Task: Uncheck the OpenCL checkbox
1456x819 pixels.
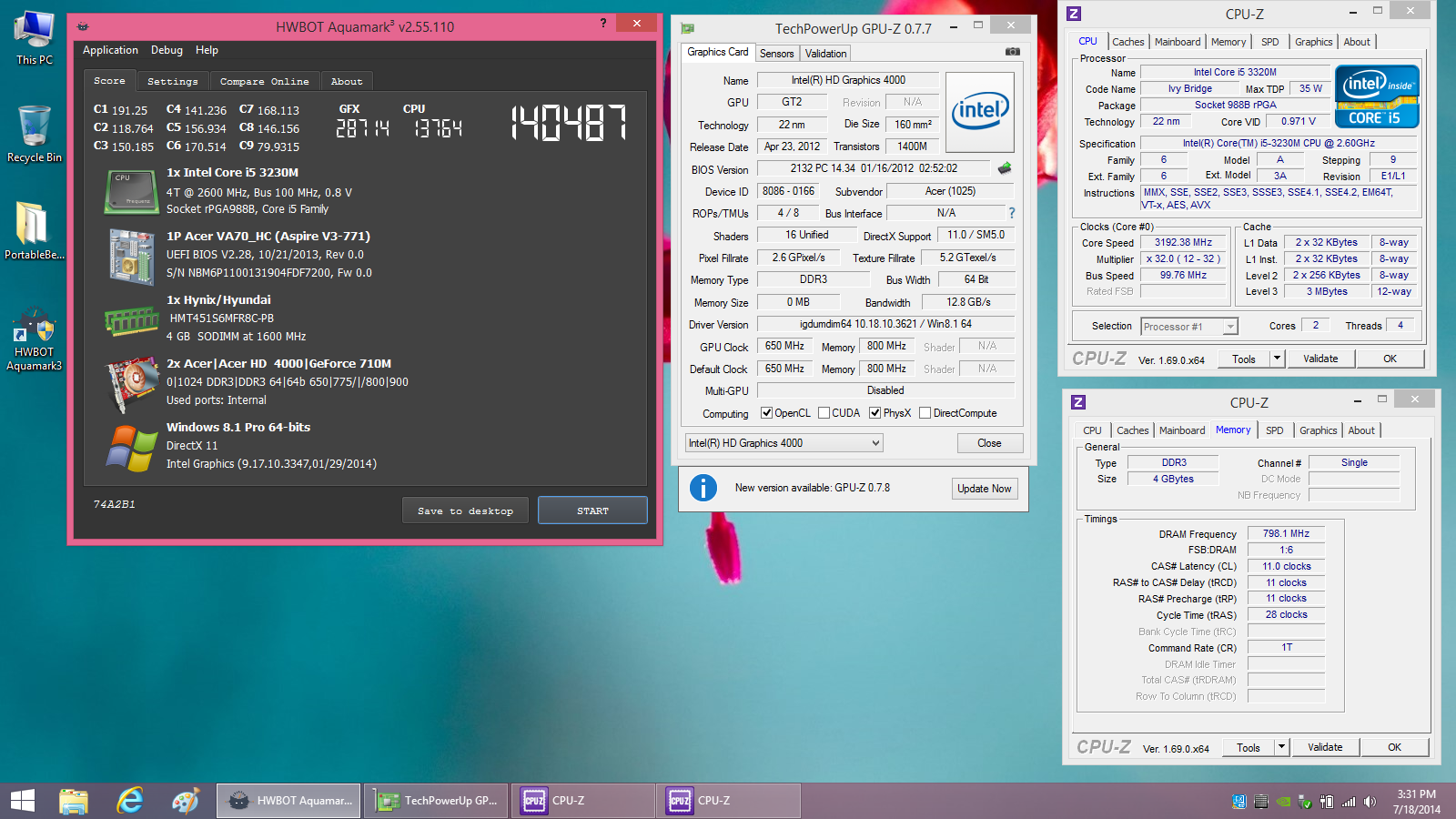Action: tap(766, 413)
